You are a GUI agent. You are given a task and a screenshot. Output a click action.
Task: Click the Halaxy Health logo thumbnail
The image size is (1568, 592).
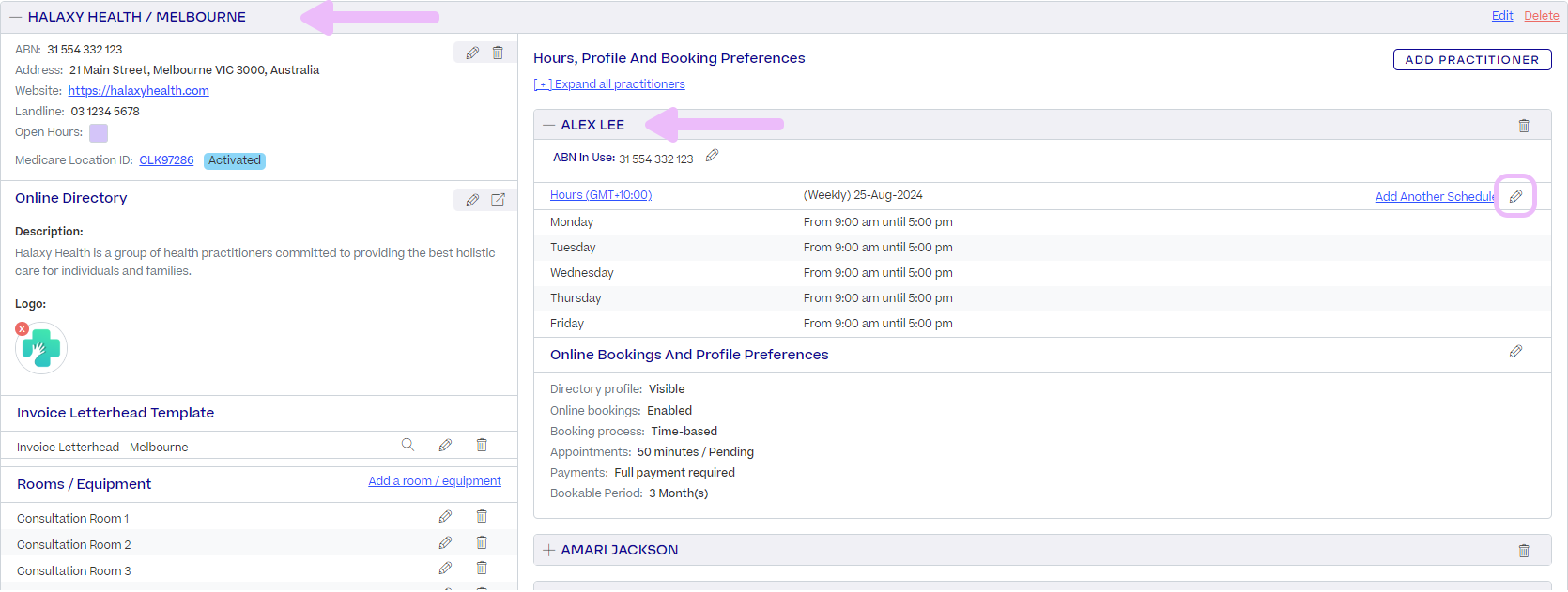tap(41, 348)
